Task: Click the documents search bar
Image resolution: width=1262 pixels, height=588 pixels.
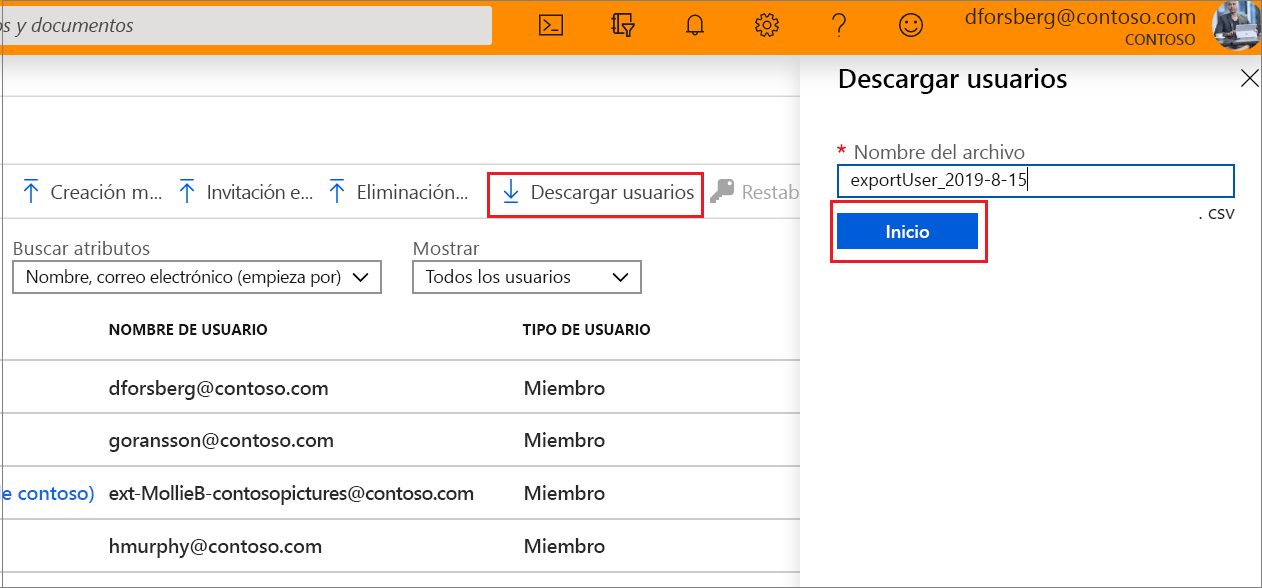Action: [245, 25]
